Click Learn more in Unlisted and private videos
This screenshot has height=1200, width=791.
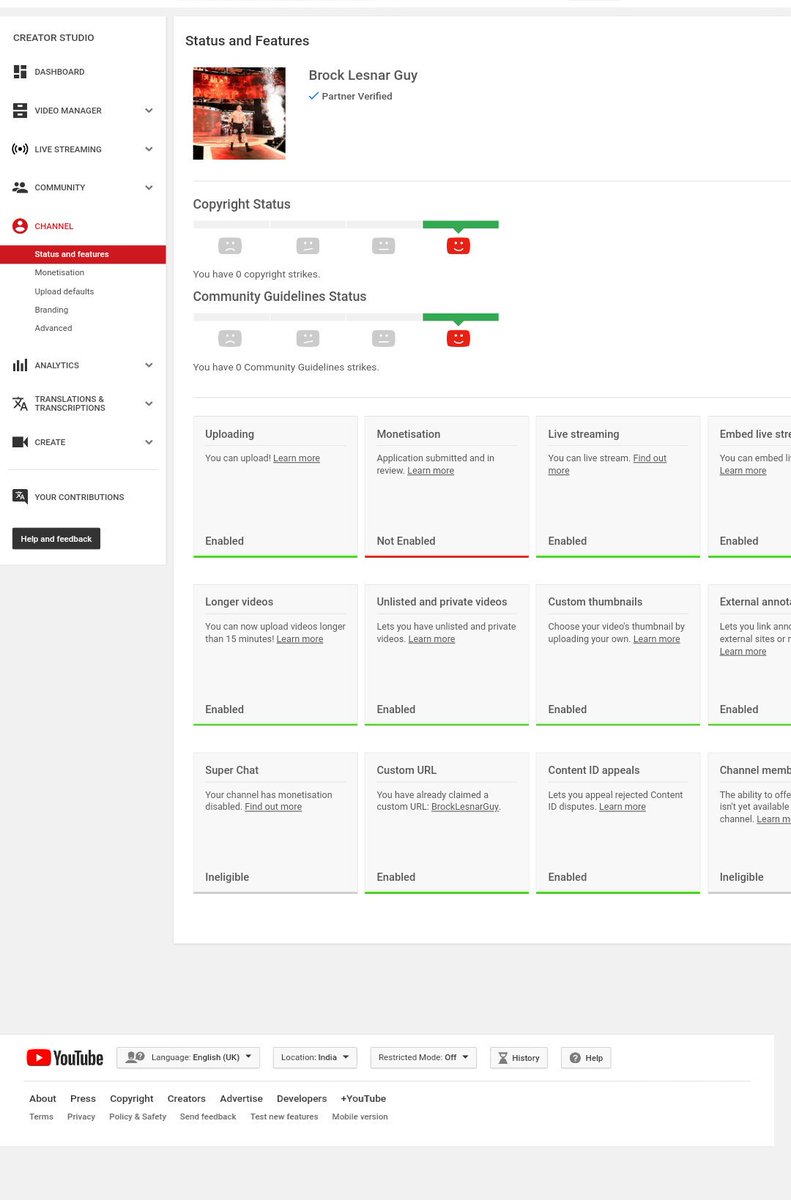coord(432,639)
